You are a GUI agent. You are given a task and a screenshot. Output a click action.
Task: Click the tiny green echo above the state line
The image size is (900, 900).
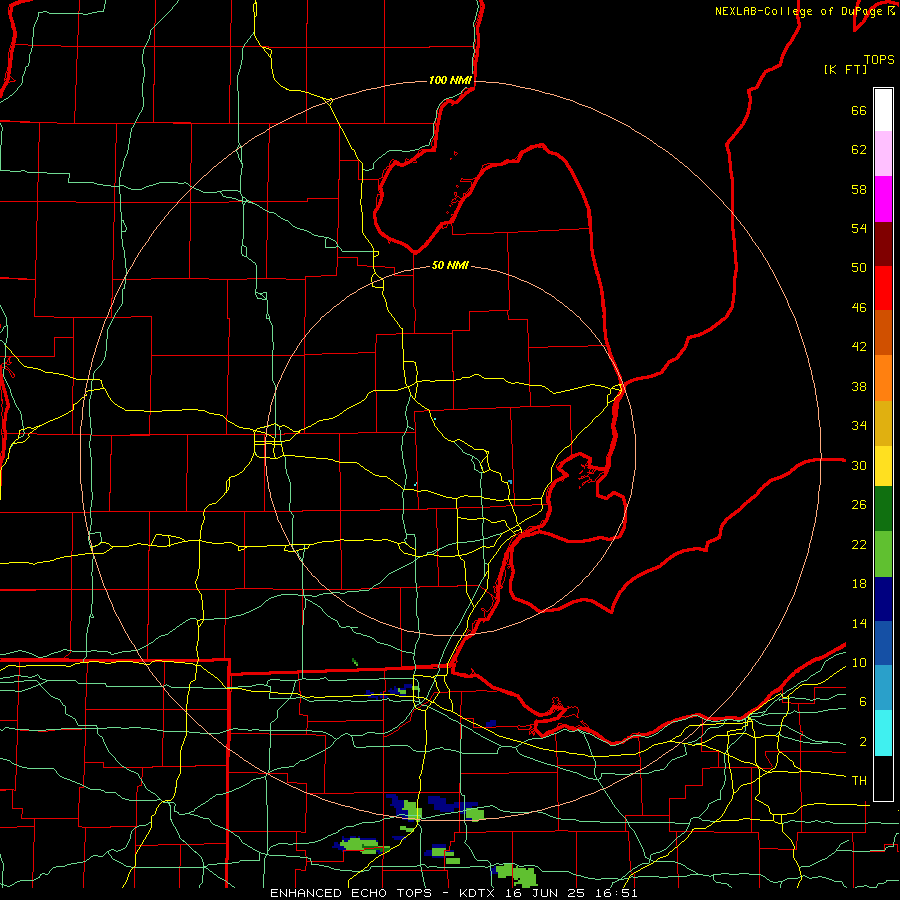(355, 662)
